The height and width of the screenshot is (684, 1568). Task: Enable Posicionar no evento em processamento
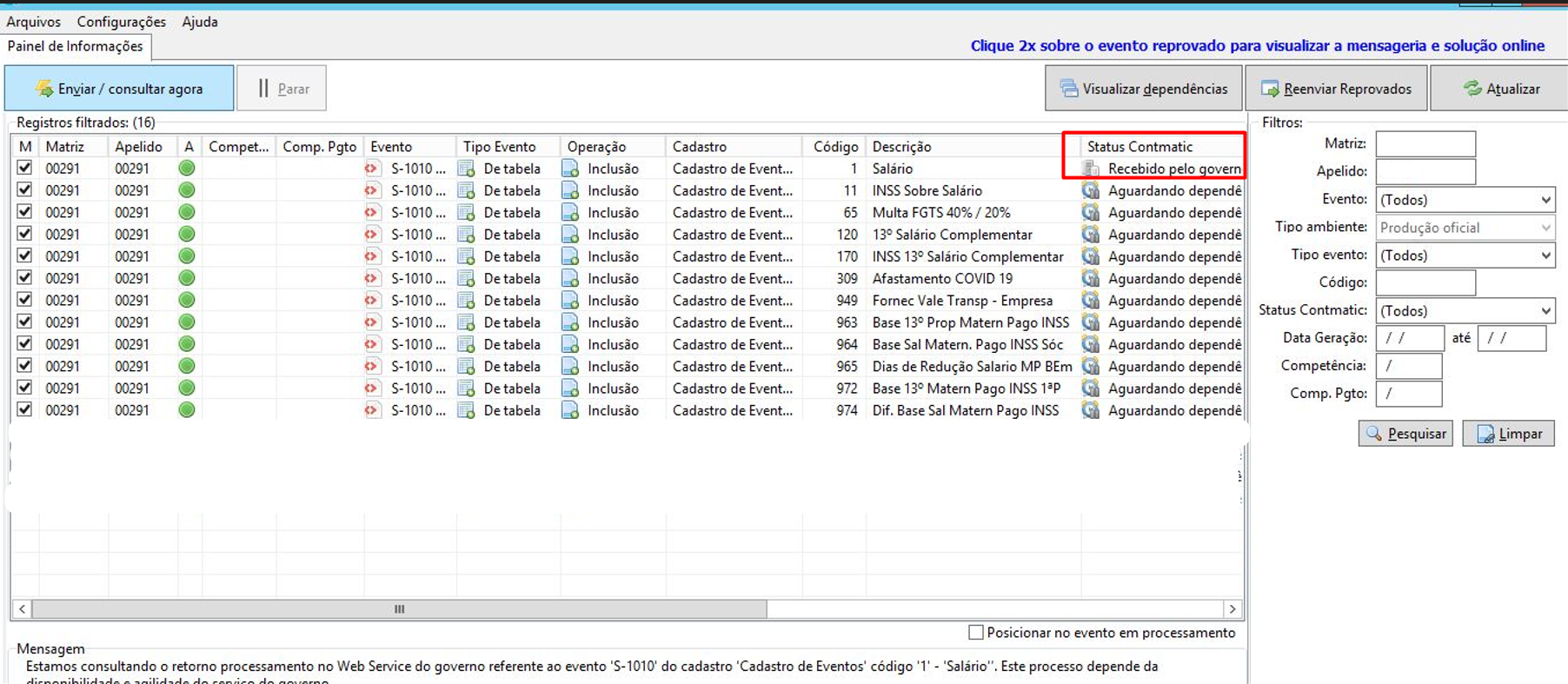coord(976,633)
